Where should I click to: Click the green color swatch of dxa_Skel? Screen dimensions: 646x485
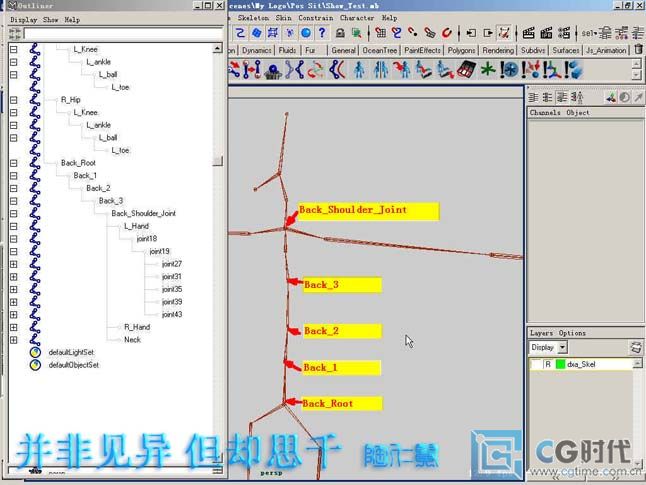[560, 364]
